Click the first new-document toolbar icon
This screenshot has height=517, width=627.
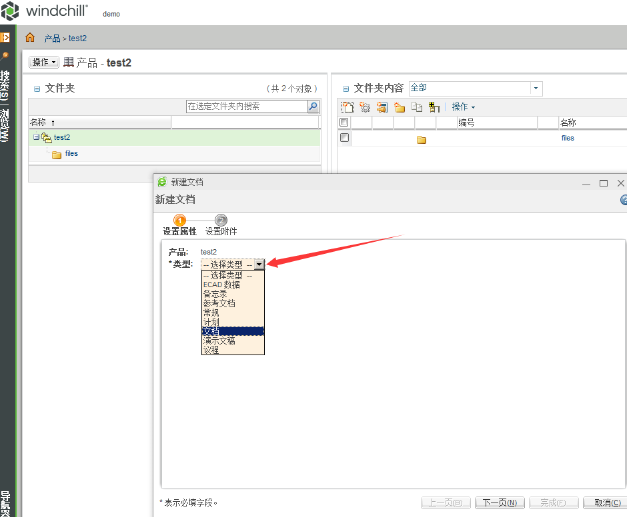[347, 107]
